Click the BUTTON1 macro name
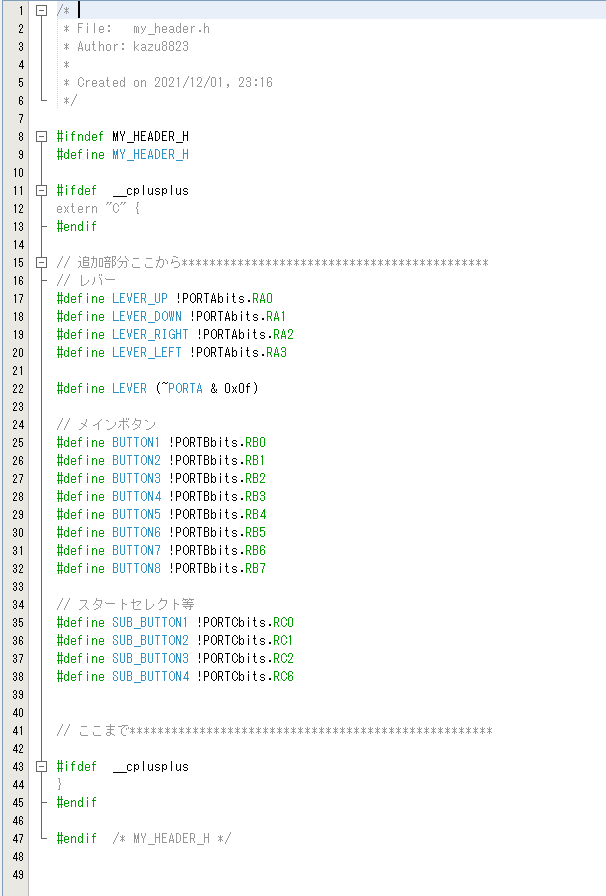The image size is (606, 896). [136, 442]
